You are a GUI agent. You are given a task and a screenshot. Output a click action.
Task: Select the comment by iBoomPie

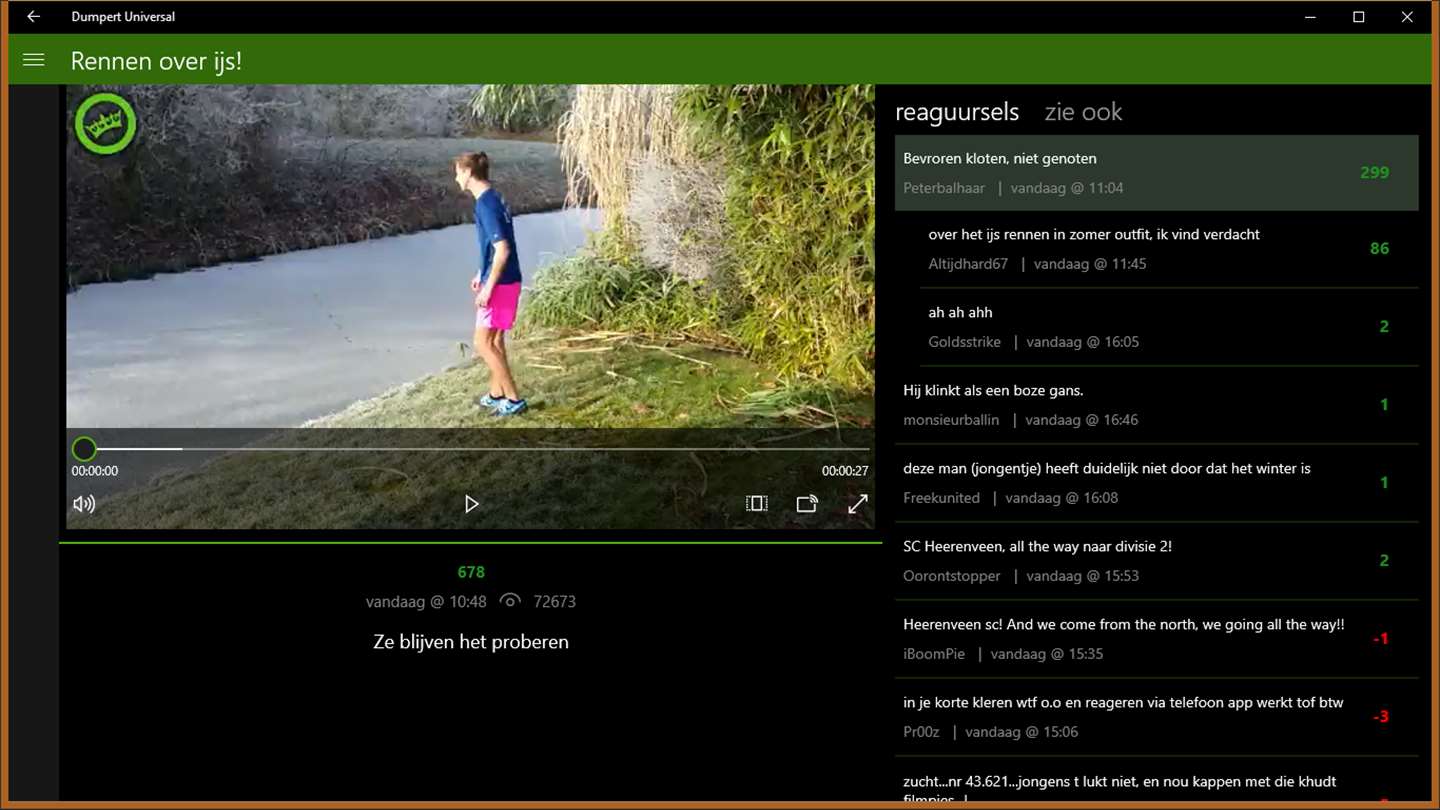(x=1156, y=639)
